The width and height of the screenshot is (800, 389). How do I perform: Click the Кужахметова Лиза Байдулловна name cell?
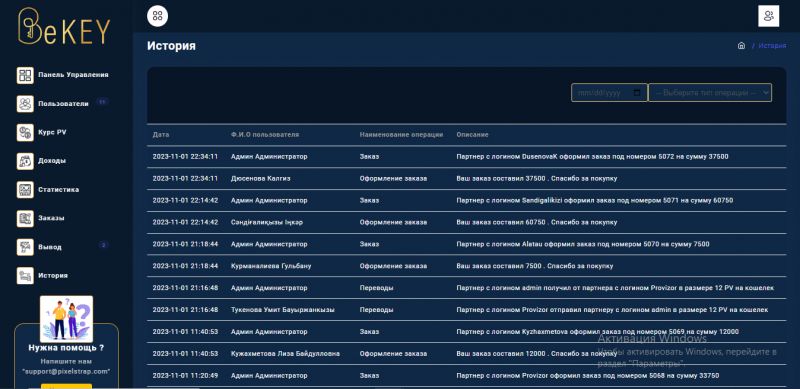(x=285, y=354)
